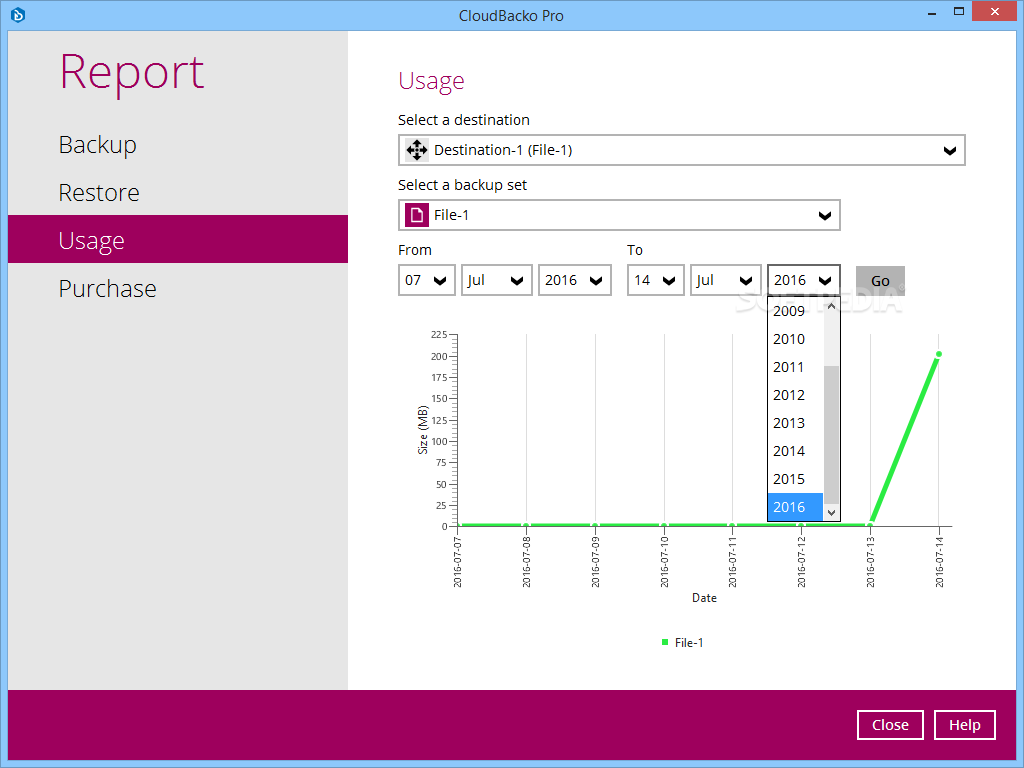Choose 2011 from the year list
This screenshot has height=768, width=1024.
(795, 368)
